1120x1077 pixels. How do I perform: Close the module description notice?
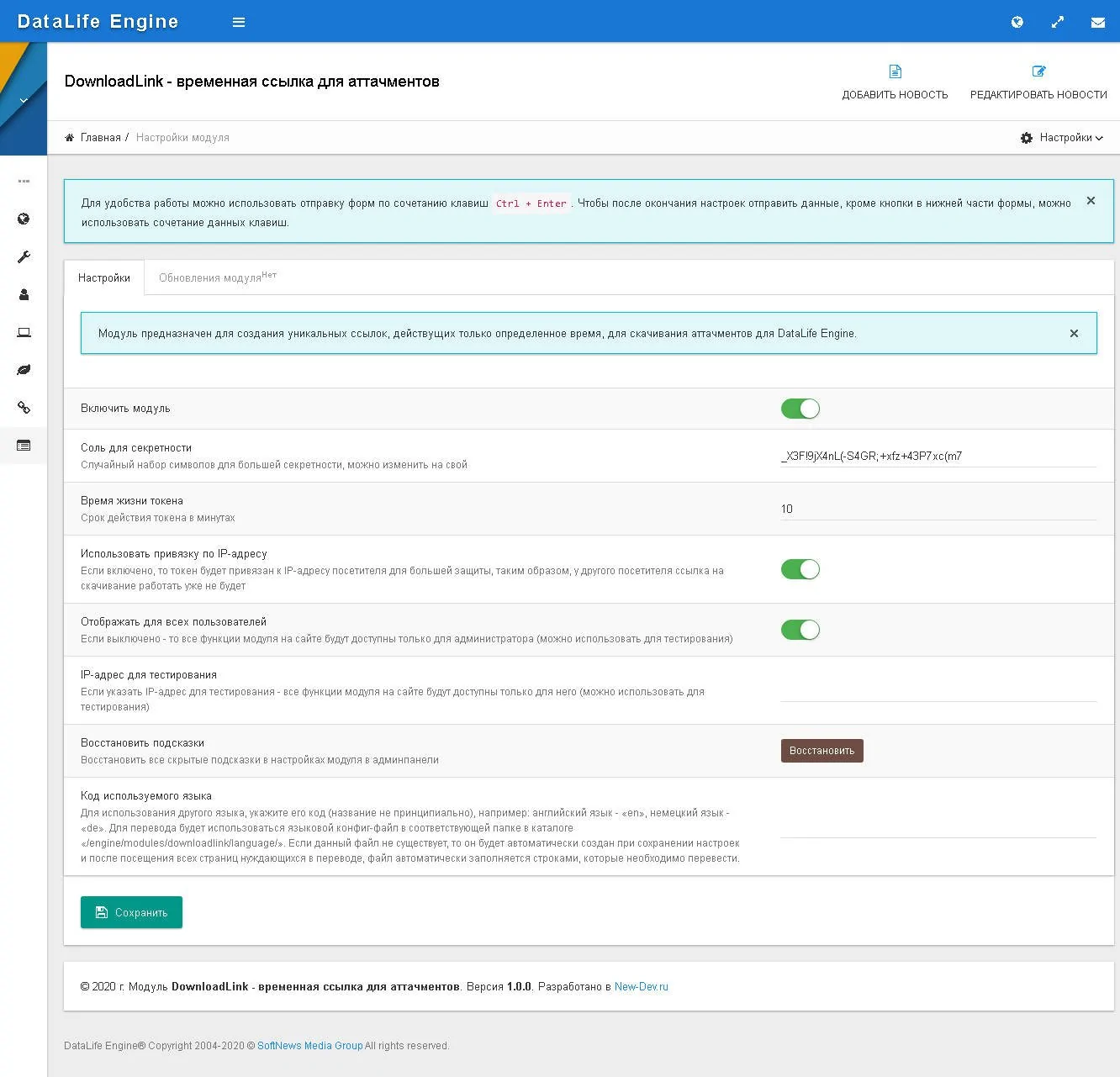tap(1074, 334)
